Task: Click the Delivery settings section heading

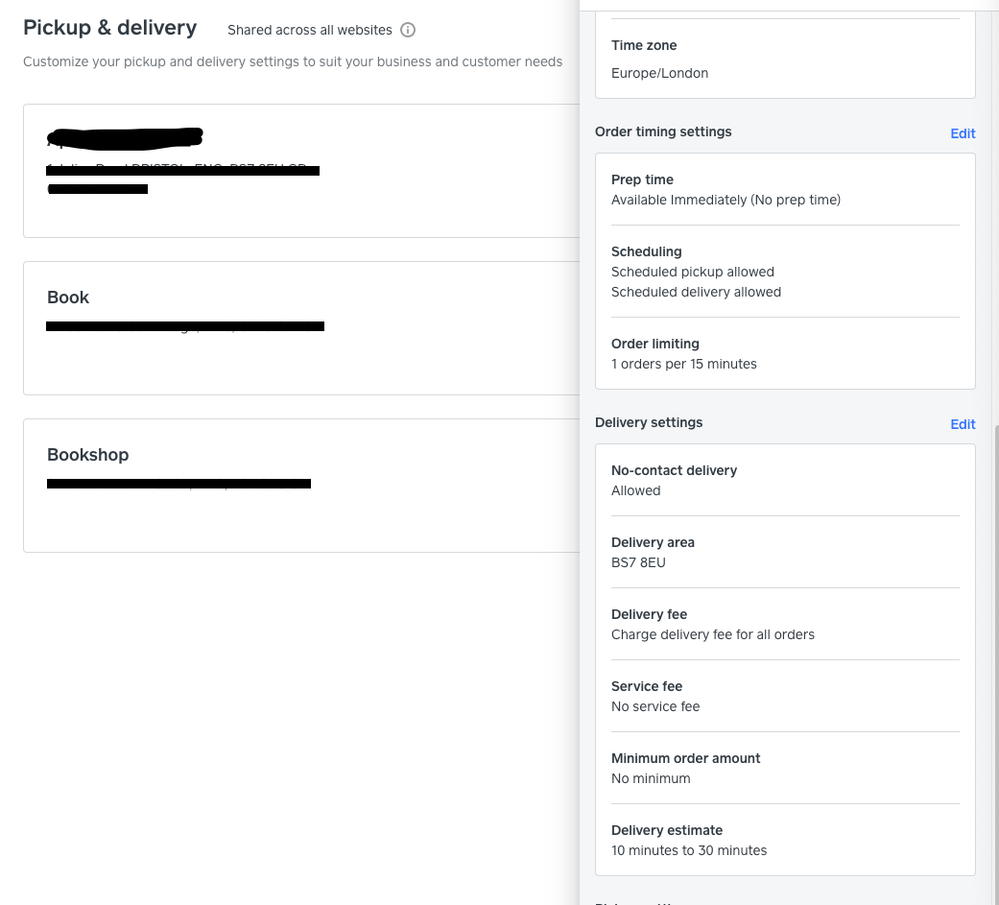Action: pos(648,423)
